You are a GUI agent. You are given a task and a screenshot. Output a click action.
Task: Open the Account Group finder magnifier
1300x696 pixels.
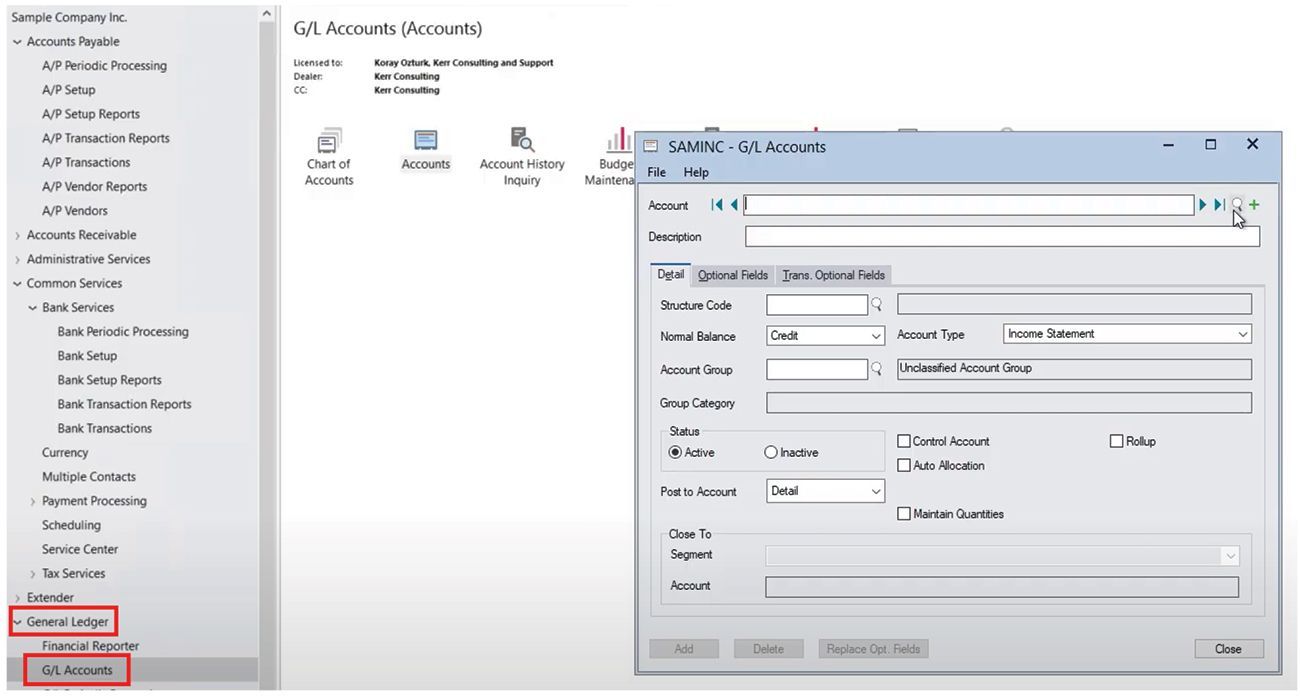pos(877,369)
